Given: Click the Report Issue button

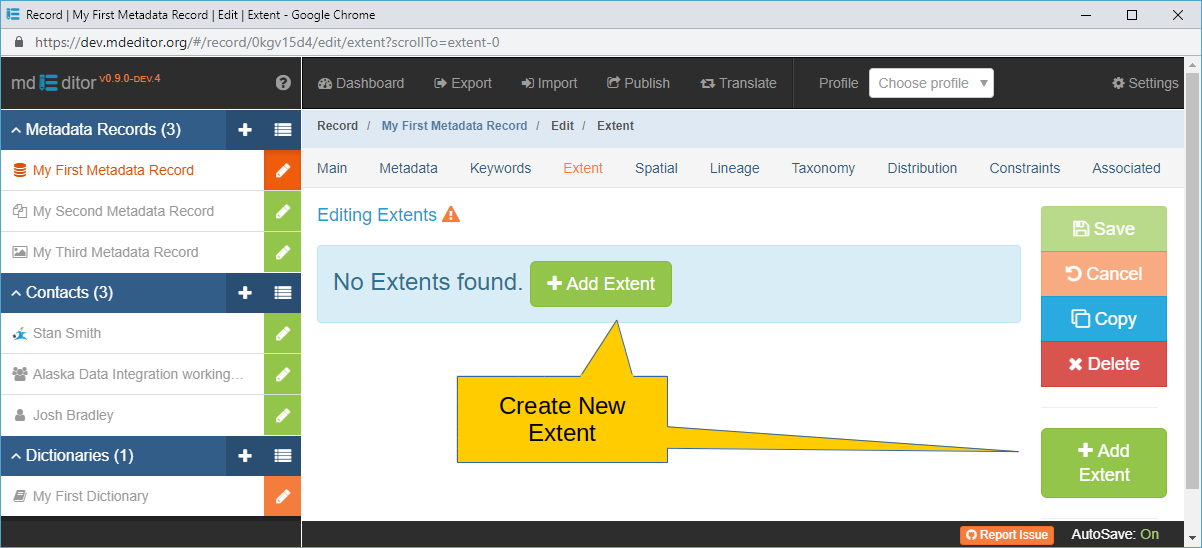Looking at the screenshot, I should pyautogui.click(x=1007, y=535).
